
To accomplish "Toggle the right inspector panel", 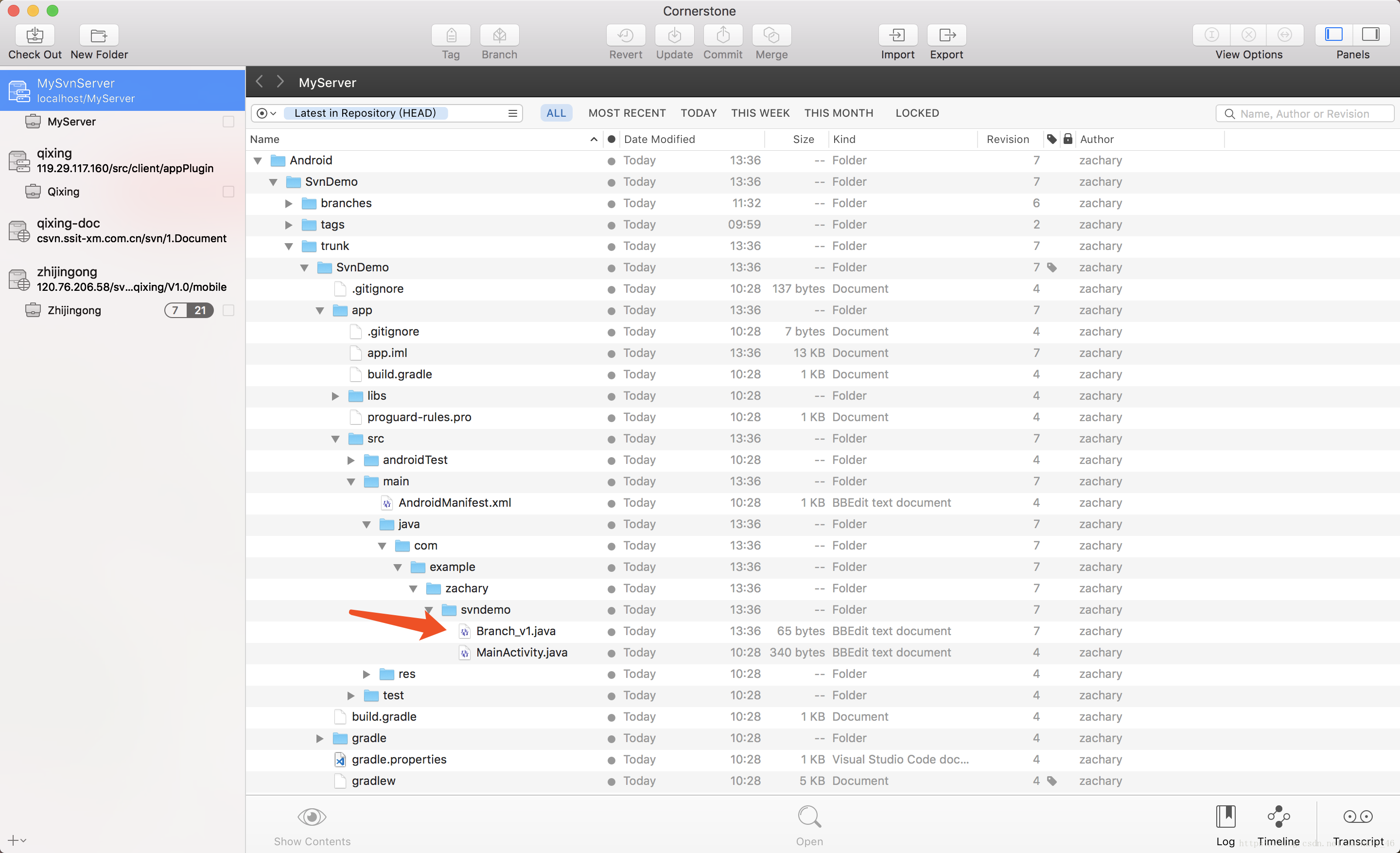I will [1372, 35].
